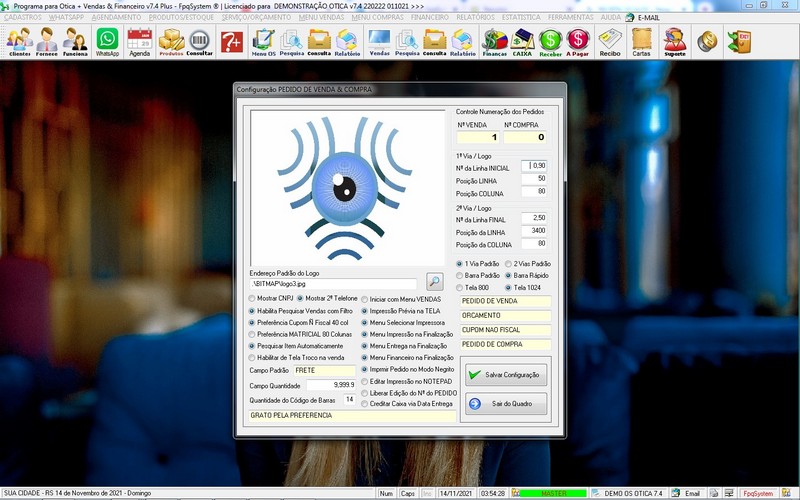Click the Sair do Quadro button
Screen dimensions: 800x500
[505, 403]
